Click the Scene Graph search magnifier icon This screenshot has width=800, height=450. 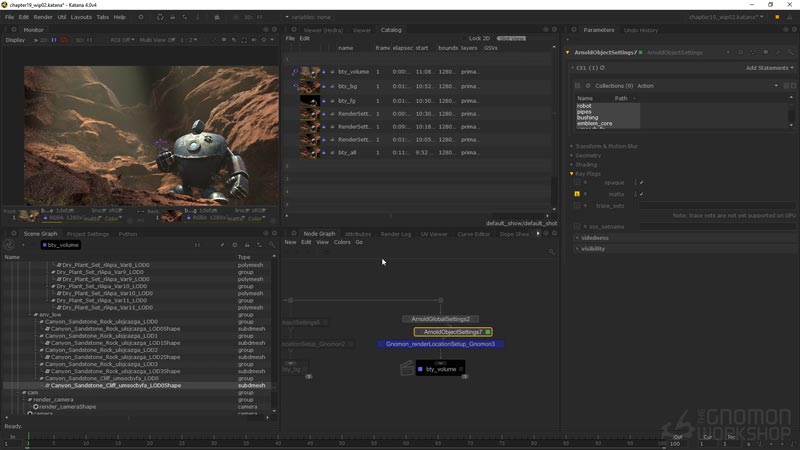pyautogui.click(x=271, y=245)
